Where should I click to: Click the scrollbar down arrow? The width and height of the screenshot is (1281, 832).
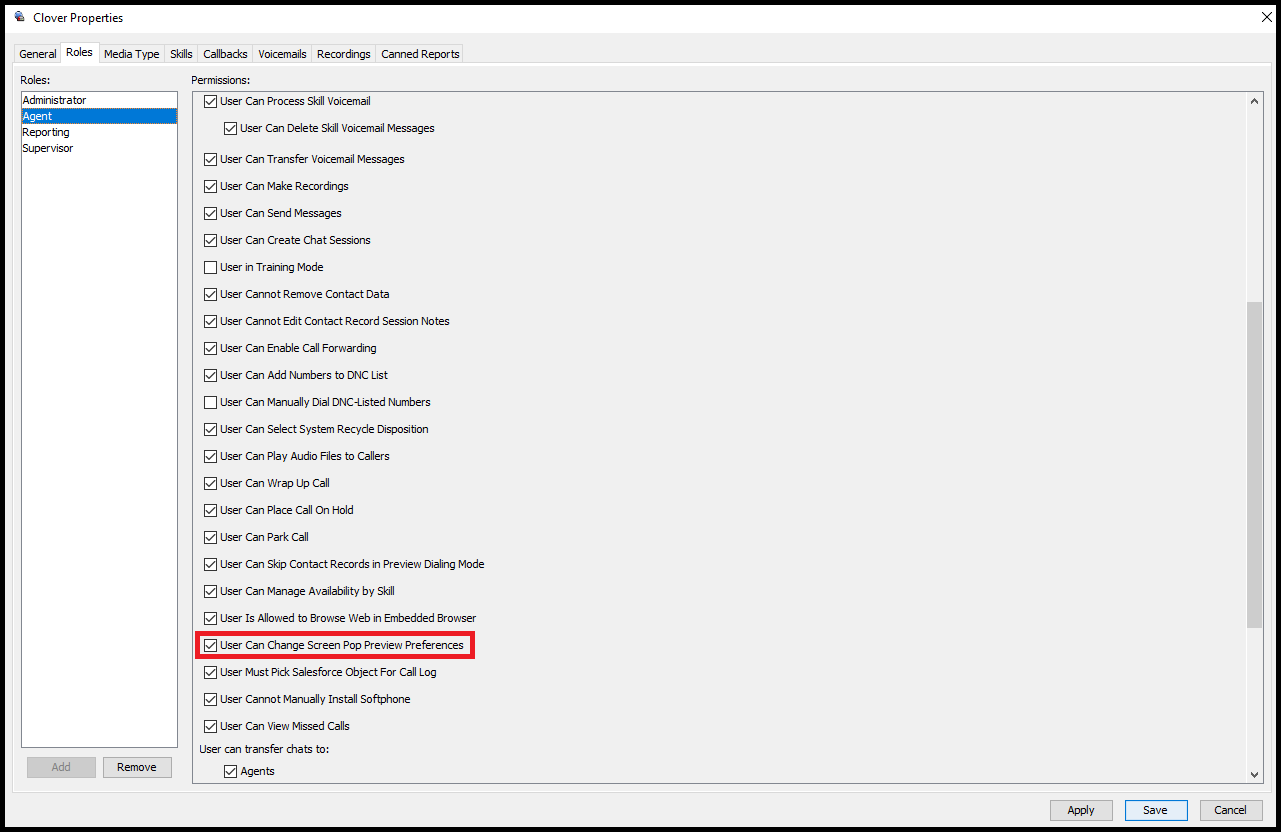tap(1254, 775)
